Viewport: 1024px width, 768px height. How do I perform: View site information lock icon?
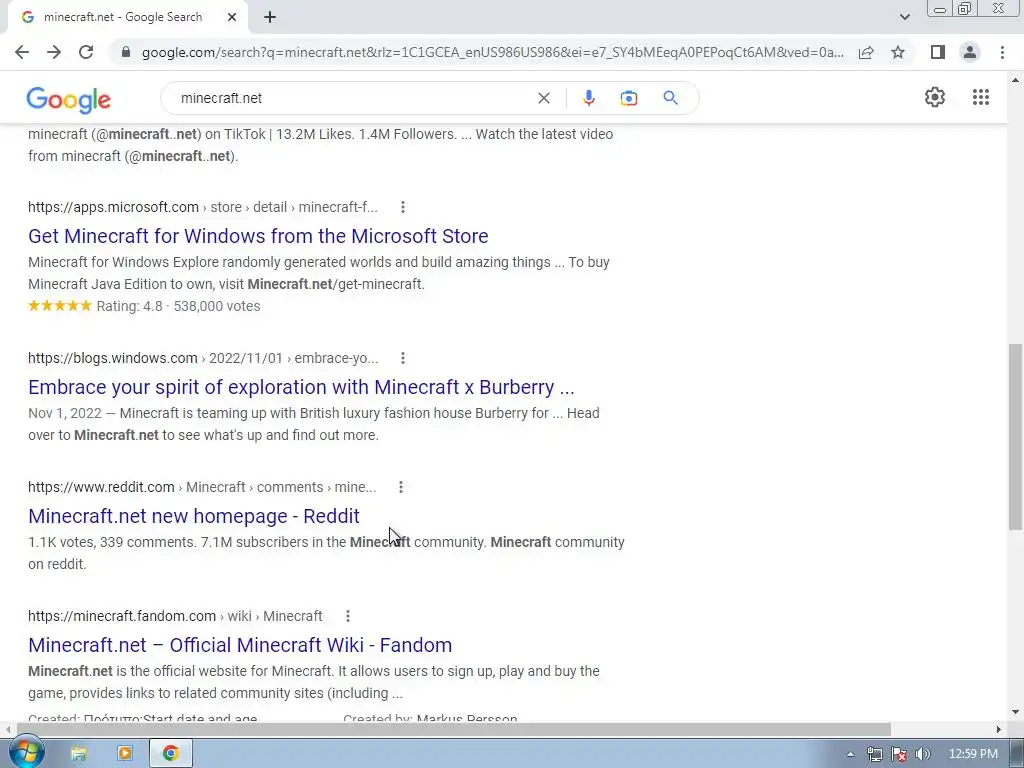click(x=126, y=52)
